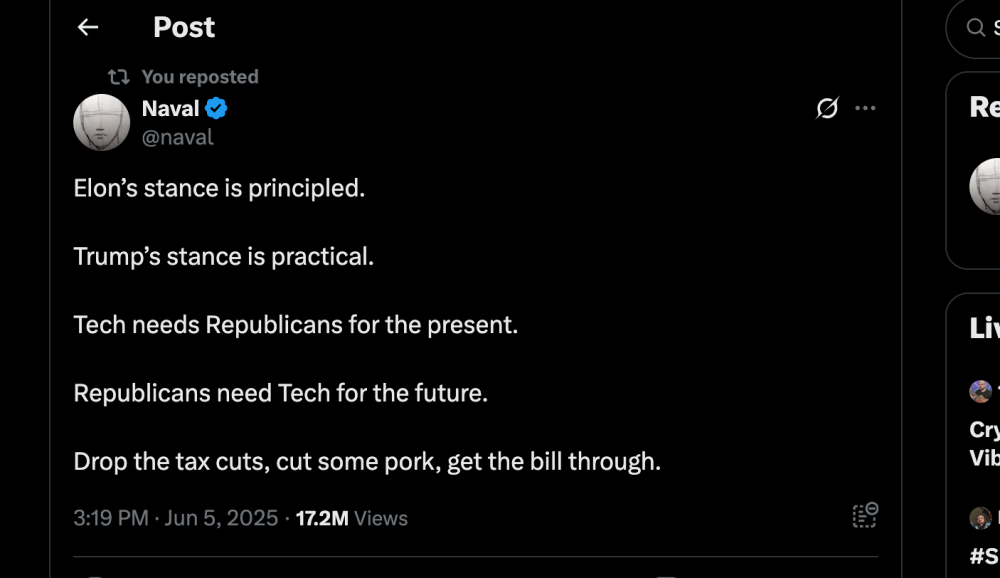Open the @naval handle link
Image resolution: width=1000 pixels, height=578 pixels.
[177, 137]
